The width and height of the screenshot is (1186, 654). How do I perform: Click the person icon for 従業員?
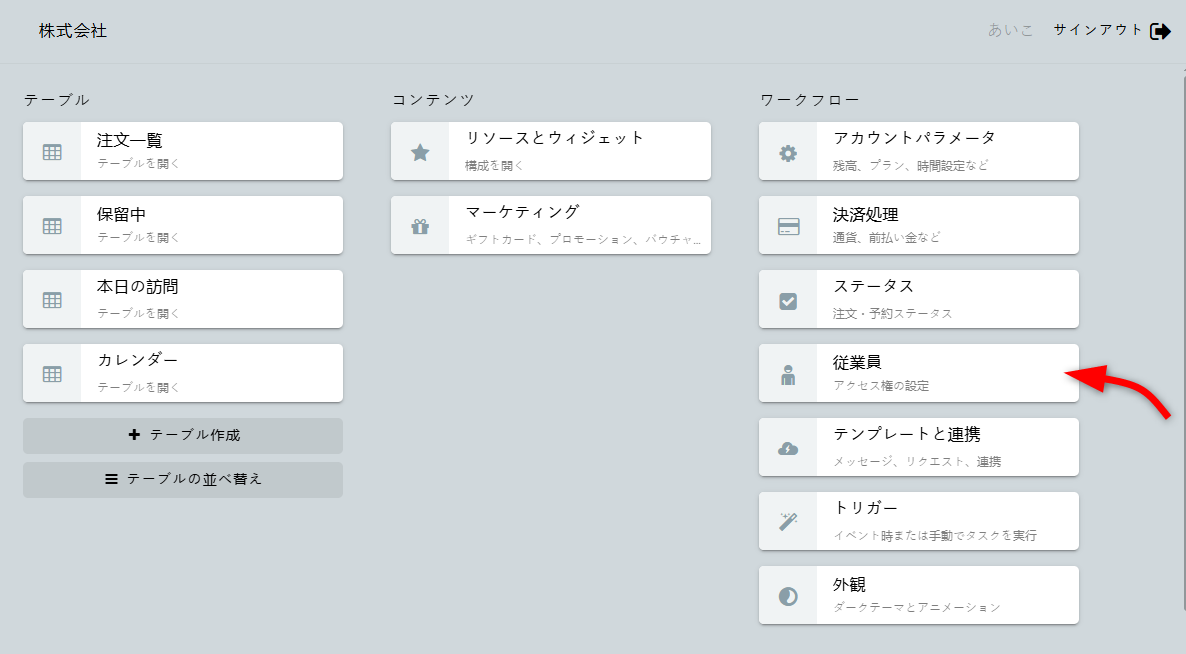(788, 374)
